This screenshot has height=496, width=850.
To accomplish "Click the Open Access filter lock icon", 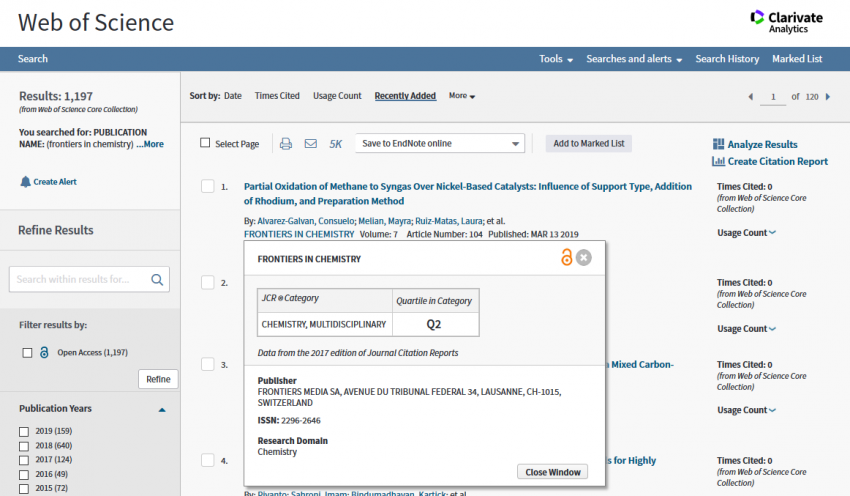I will point(44,353).
